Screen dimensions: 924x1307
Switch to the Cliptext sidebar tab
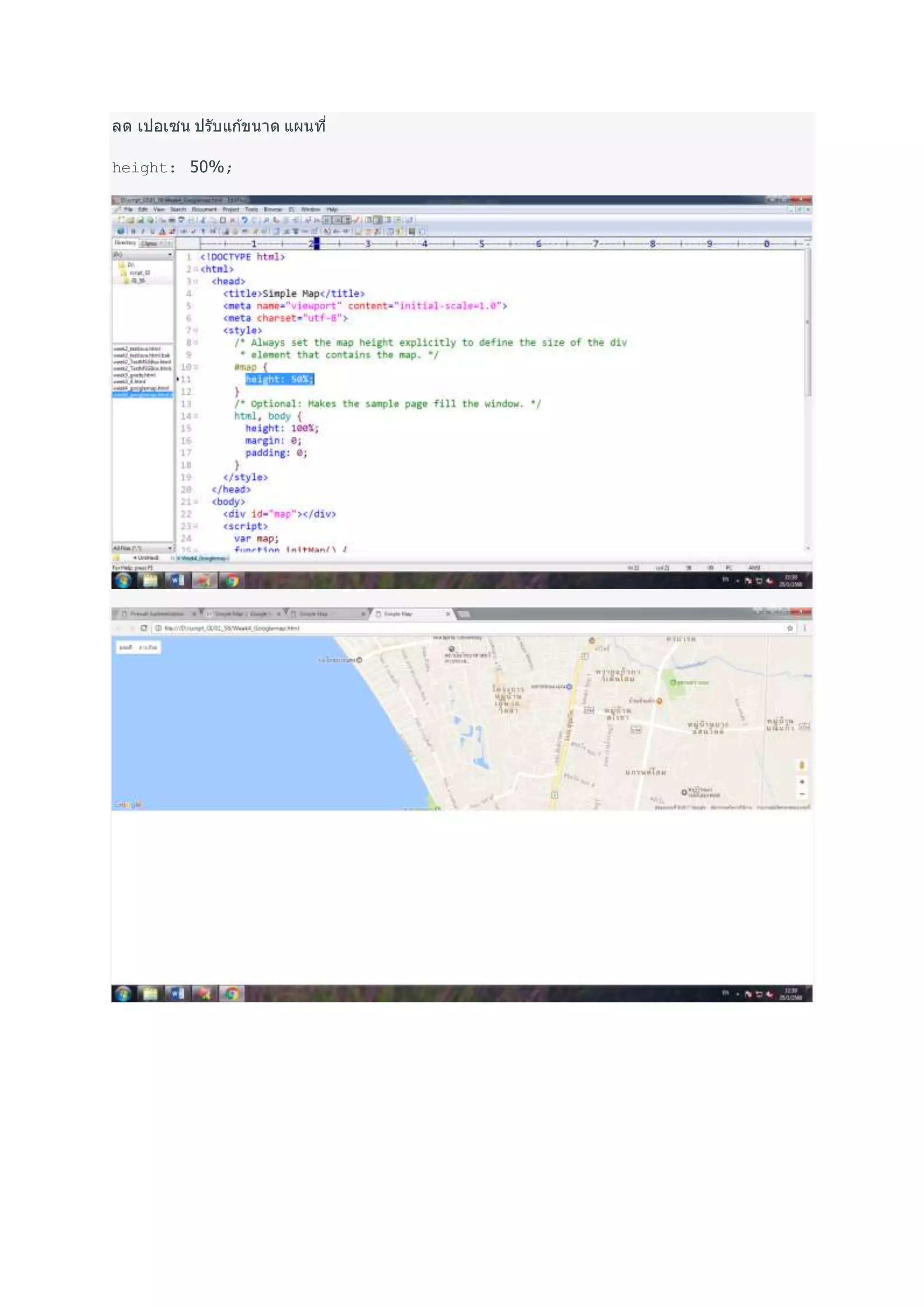[150, 243]
